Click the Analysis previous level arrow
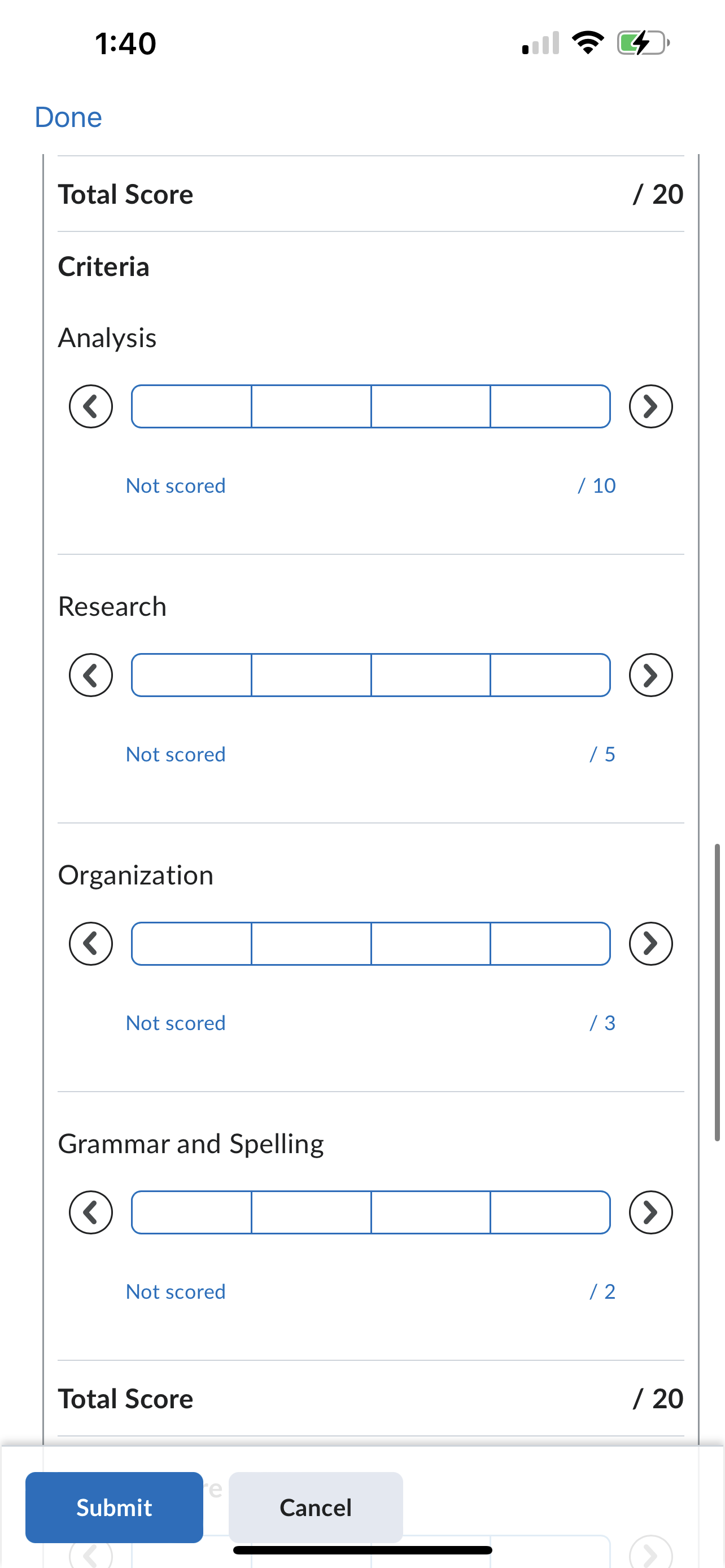 (x=91, y=406)
